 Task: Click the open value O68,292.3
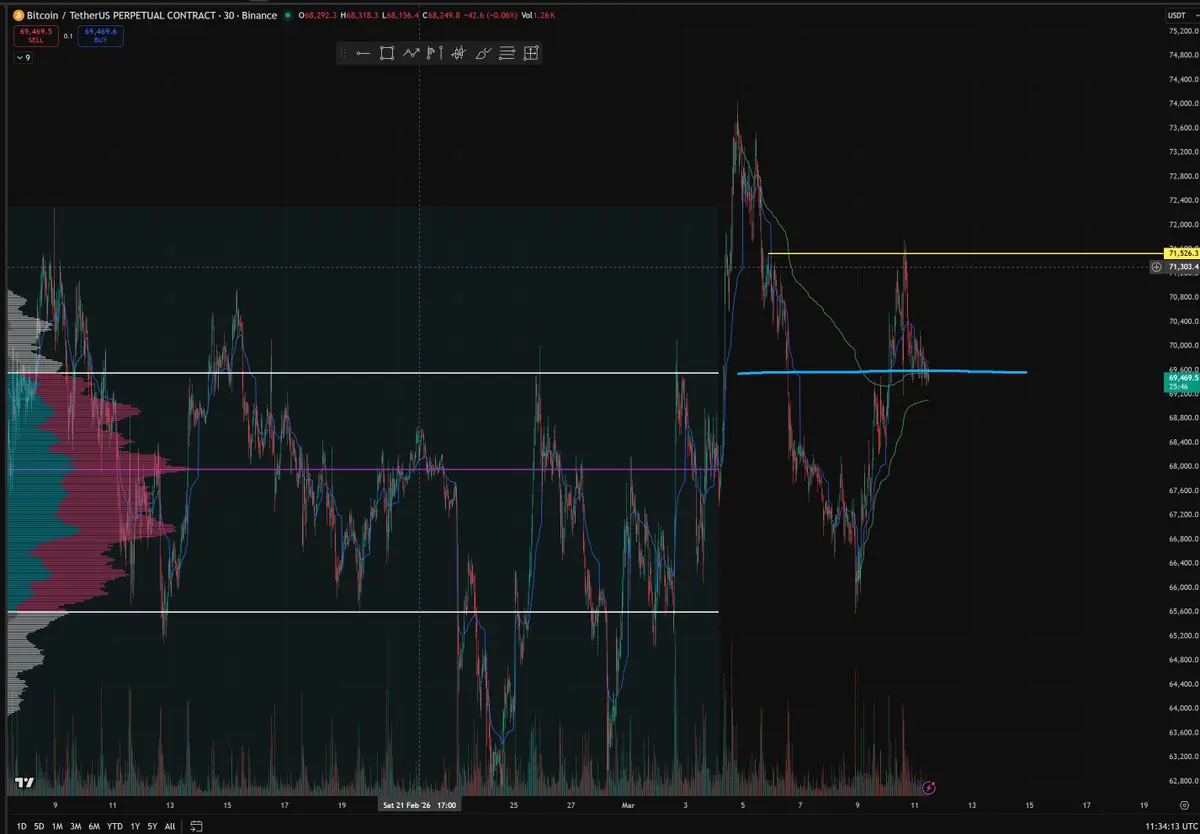[x=318, y=16]
